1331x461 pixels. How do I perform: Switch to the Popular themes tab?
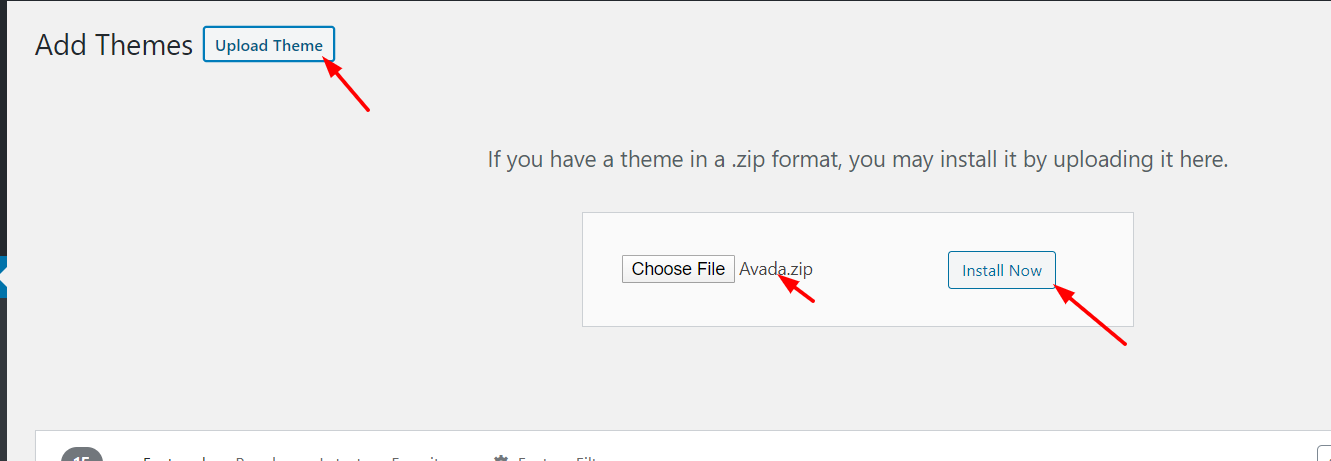263,458
